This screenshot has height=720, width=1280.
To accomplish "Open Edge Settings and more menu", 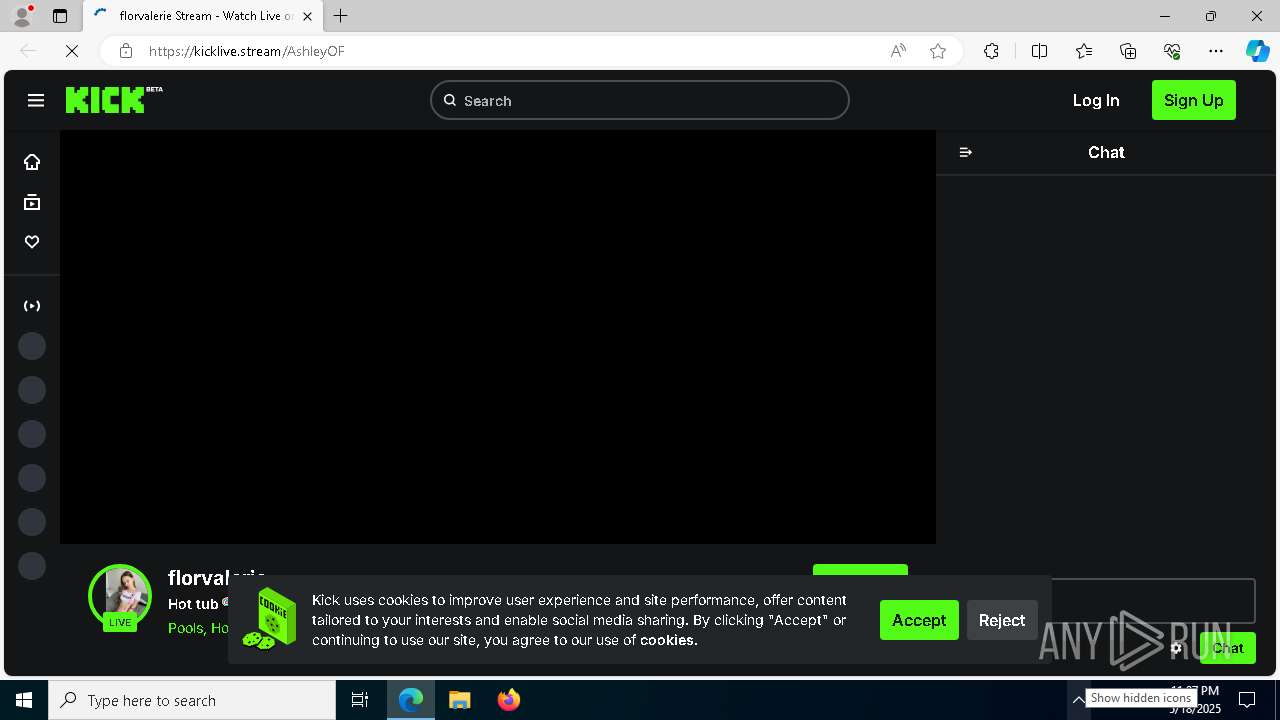I will click(x=1216, y=51).
